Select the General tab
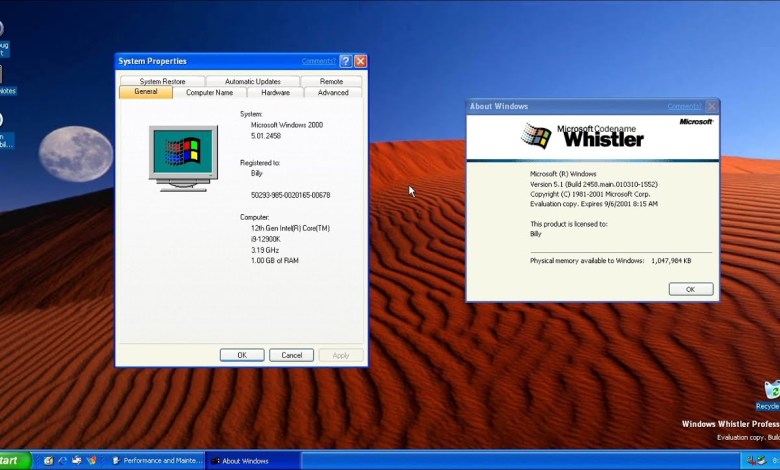This screenshot has width=780, height=470. tap(146, 92)
